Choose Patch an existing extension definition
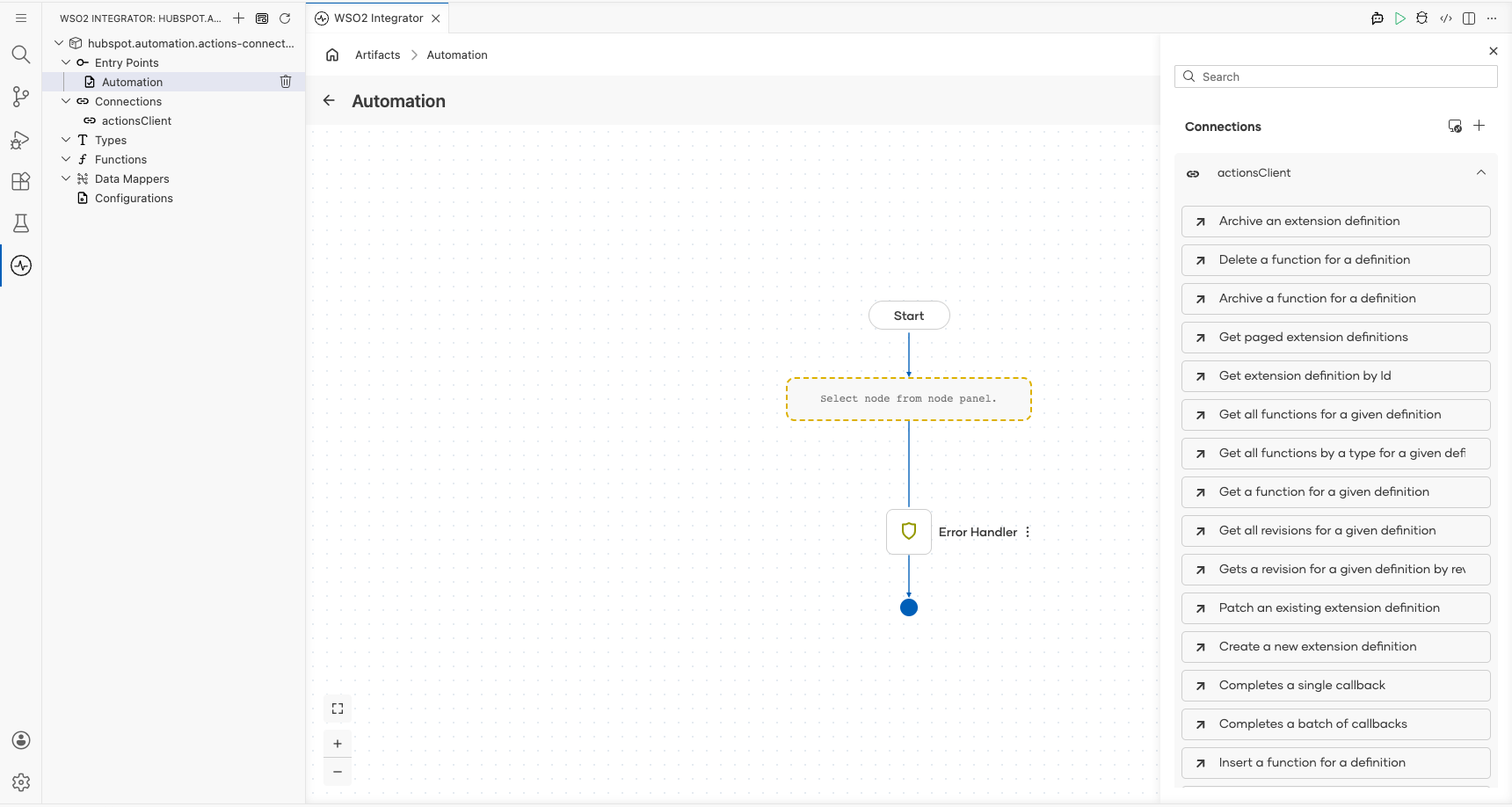The height and width of the screenshot is (807, 1512). pos(1335,608)
